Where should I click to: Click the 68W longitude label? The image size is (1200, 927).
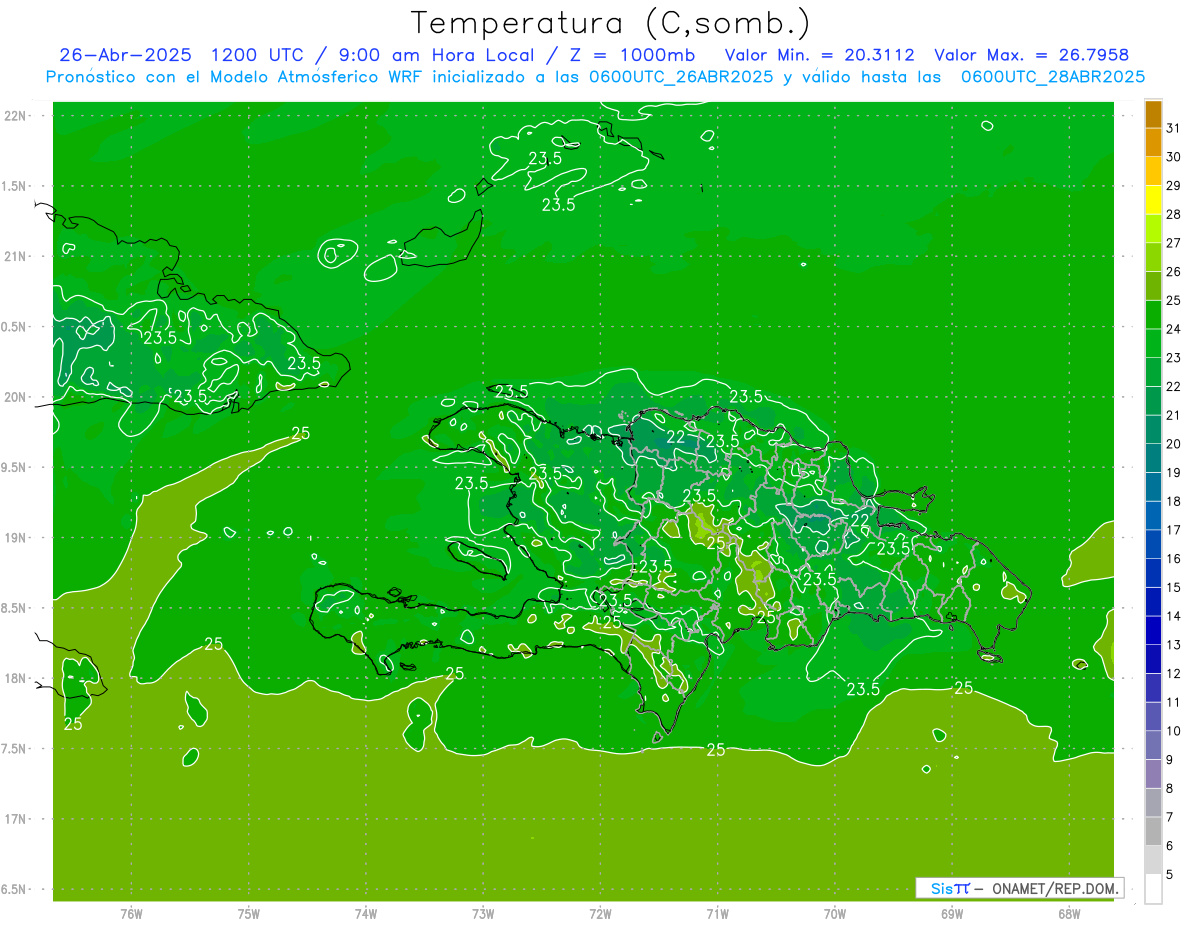1068,914
